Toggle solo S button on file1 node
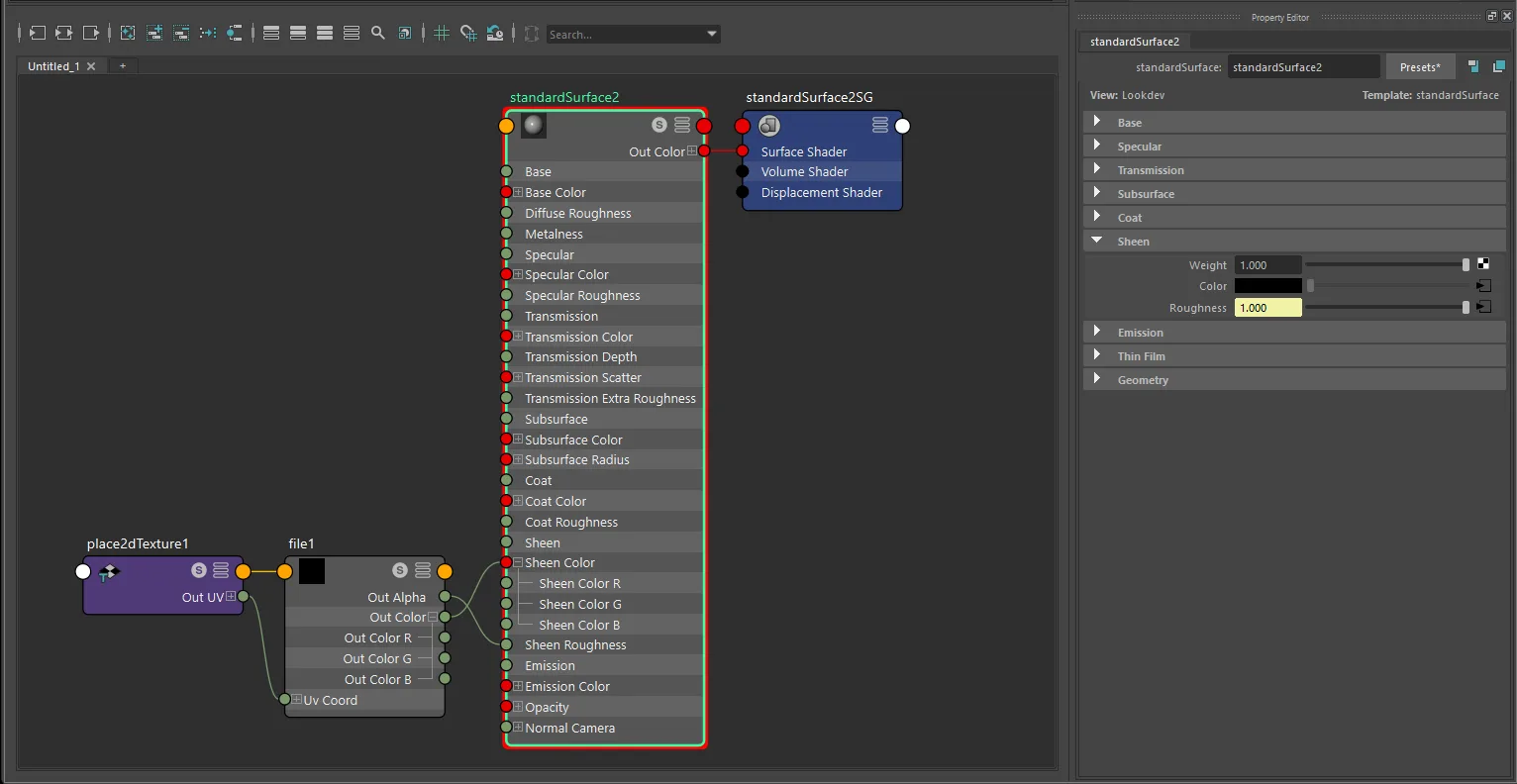 400,570
